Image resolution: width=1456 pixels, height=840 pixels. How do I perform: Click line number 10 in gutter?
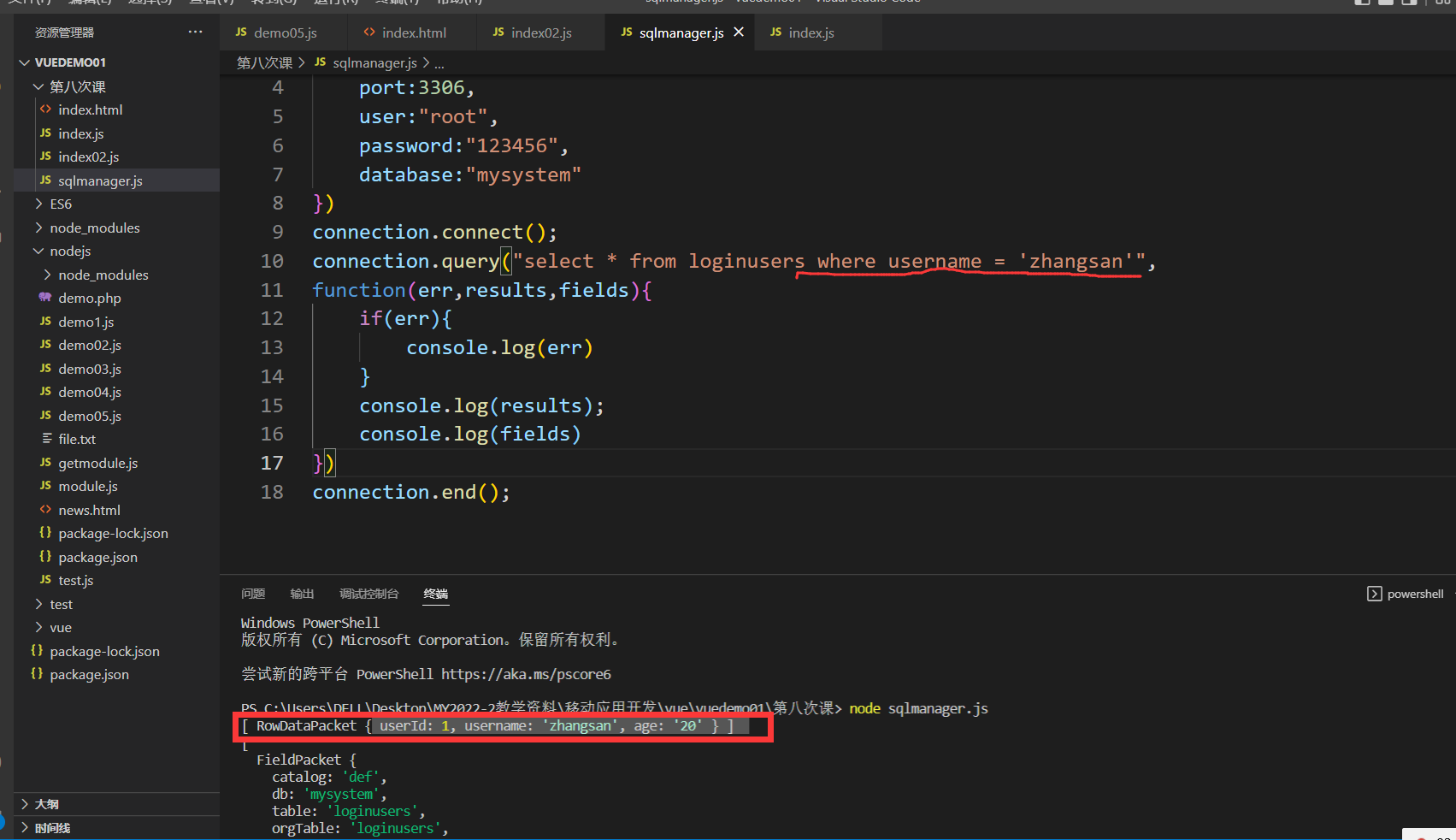[x=272, y=261]
